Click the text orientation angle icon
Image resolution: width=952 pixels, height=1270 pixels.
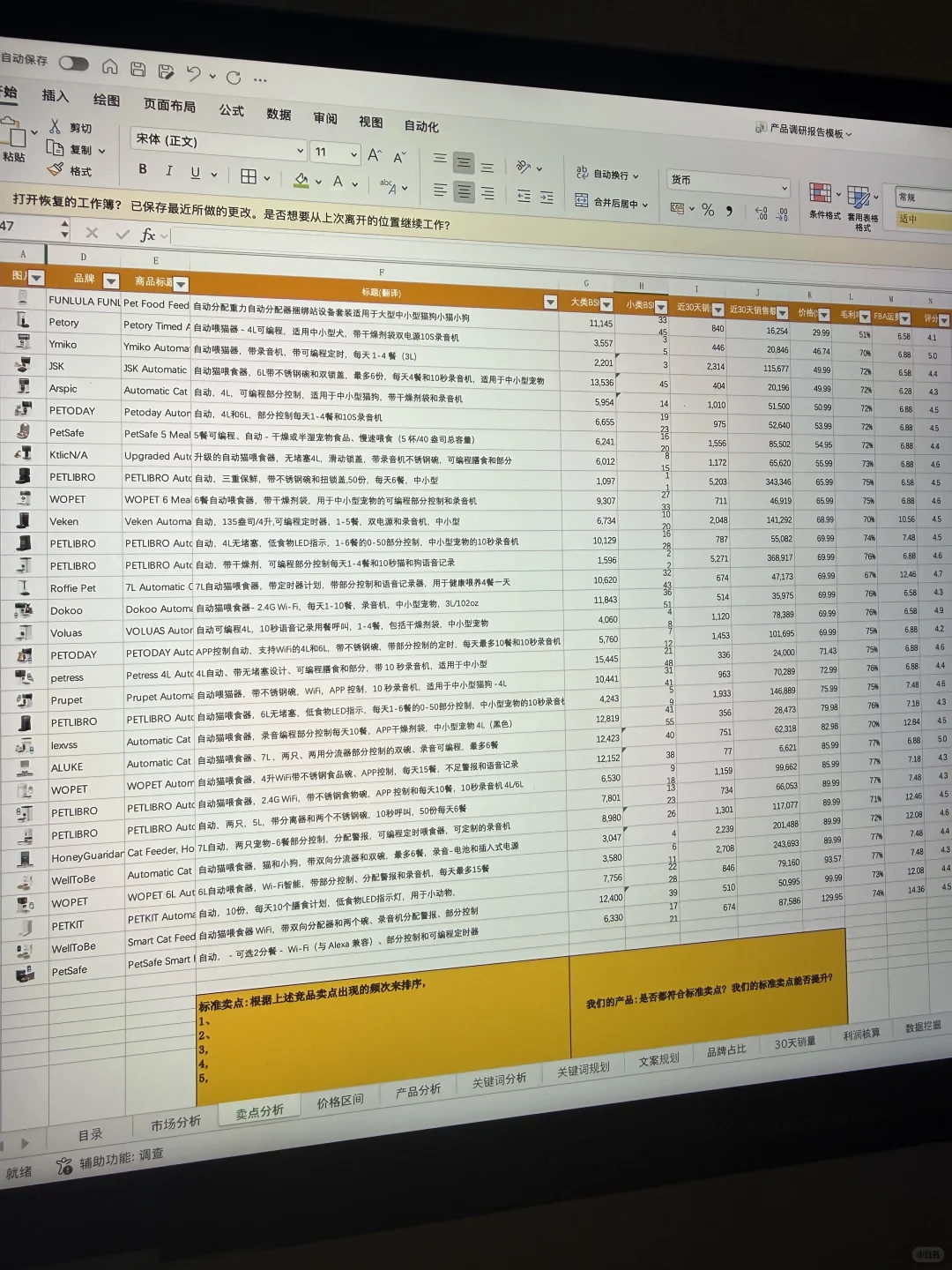click(524, 166)
